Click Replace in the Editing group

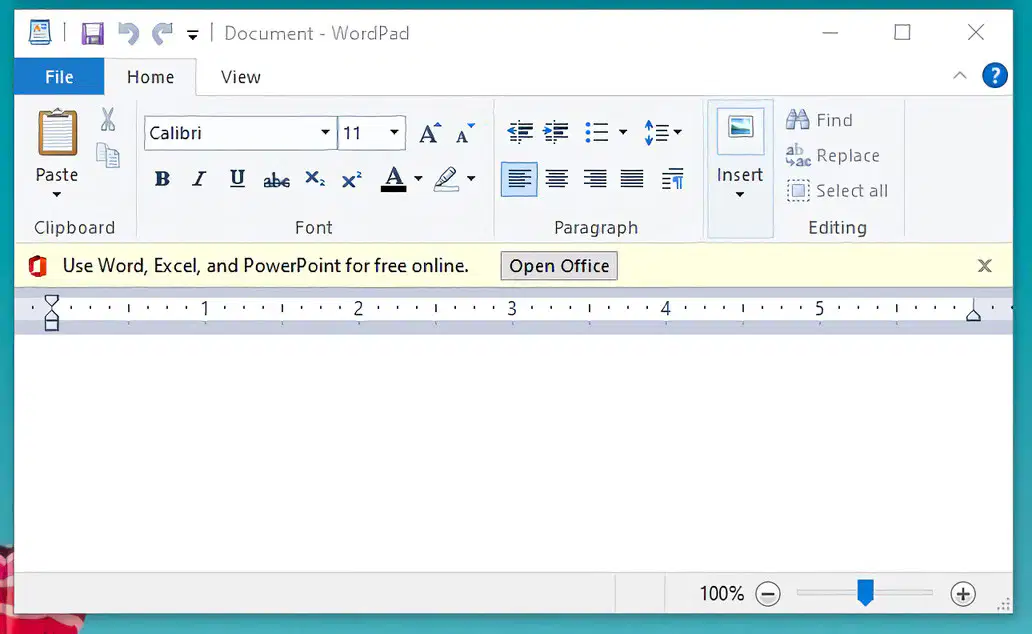click(x=833, y=155)
